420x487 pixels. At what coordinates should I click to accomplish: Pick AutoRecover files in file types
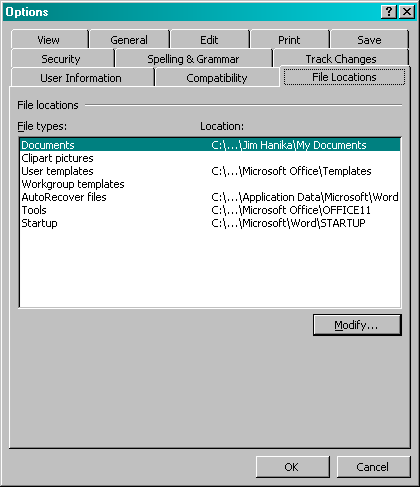pyautogui.click(x=210, y=197)
